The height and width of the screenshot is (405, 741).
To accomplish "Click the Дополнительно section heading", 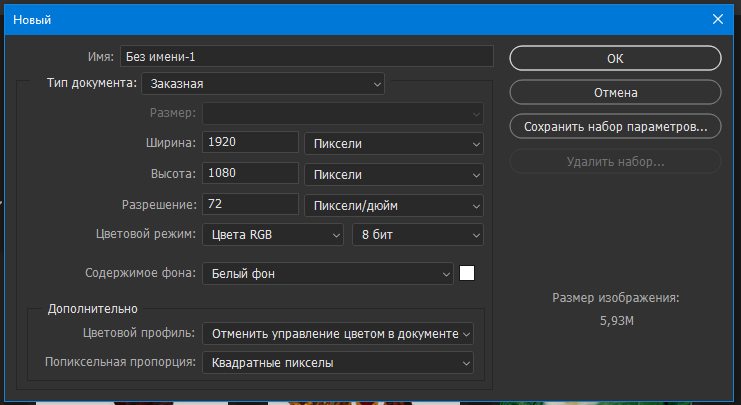I will [93, 309].
